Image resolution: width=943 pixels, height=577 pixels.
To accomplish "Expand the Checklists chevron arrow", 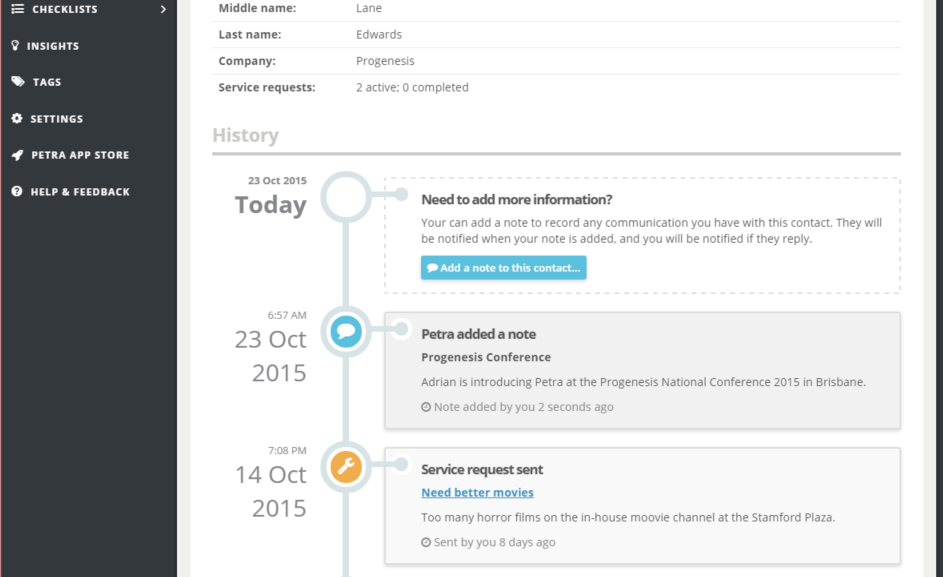I will tap(163, 9).
